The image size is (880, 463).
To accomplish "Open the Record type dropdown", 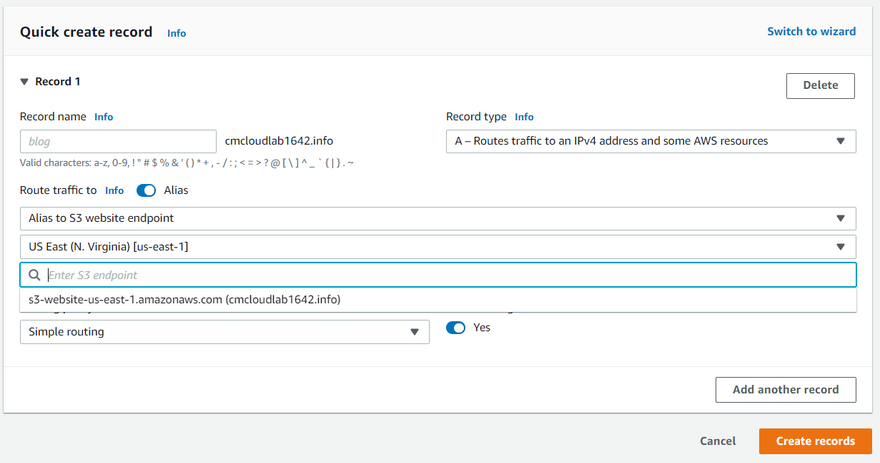I will pos(650,141).
